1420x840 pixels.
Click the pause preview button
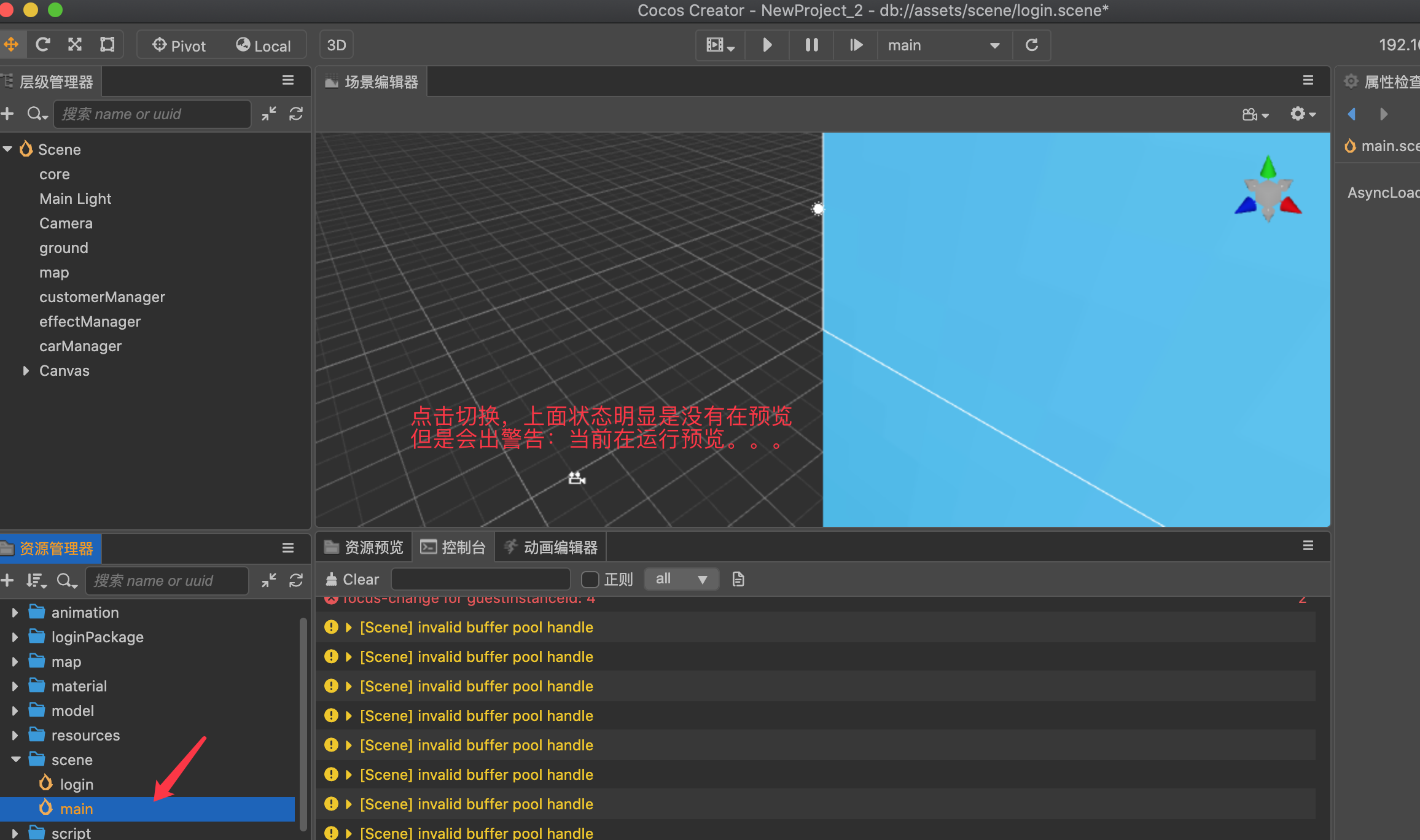pos(811,45)
